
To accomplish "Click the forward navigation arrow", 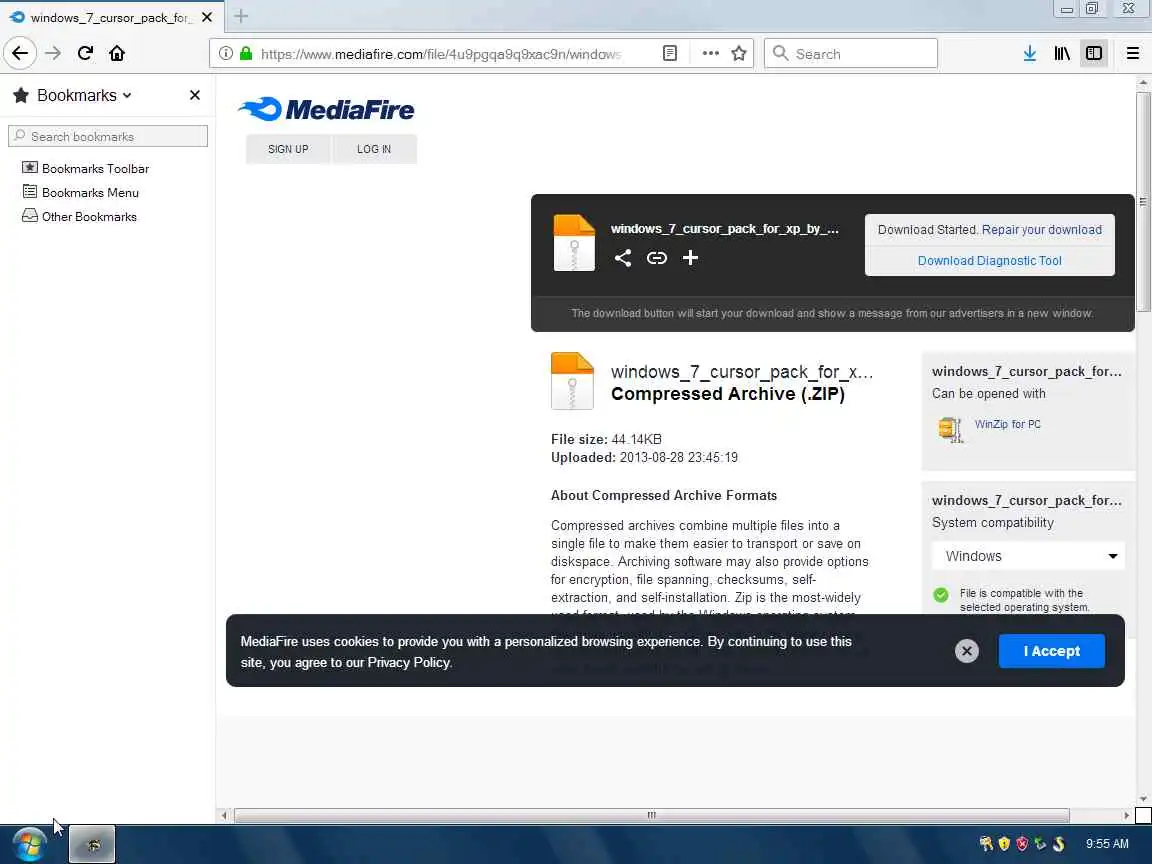I will tap(53, 53).
